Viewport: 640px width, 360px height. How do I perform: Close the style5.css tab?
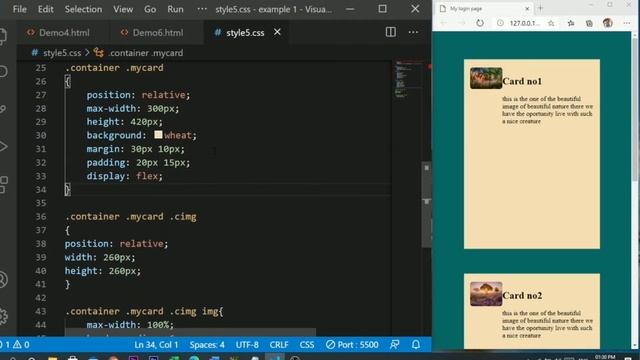coord(277,32)
